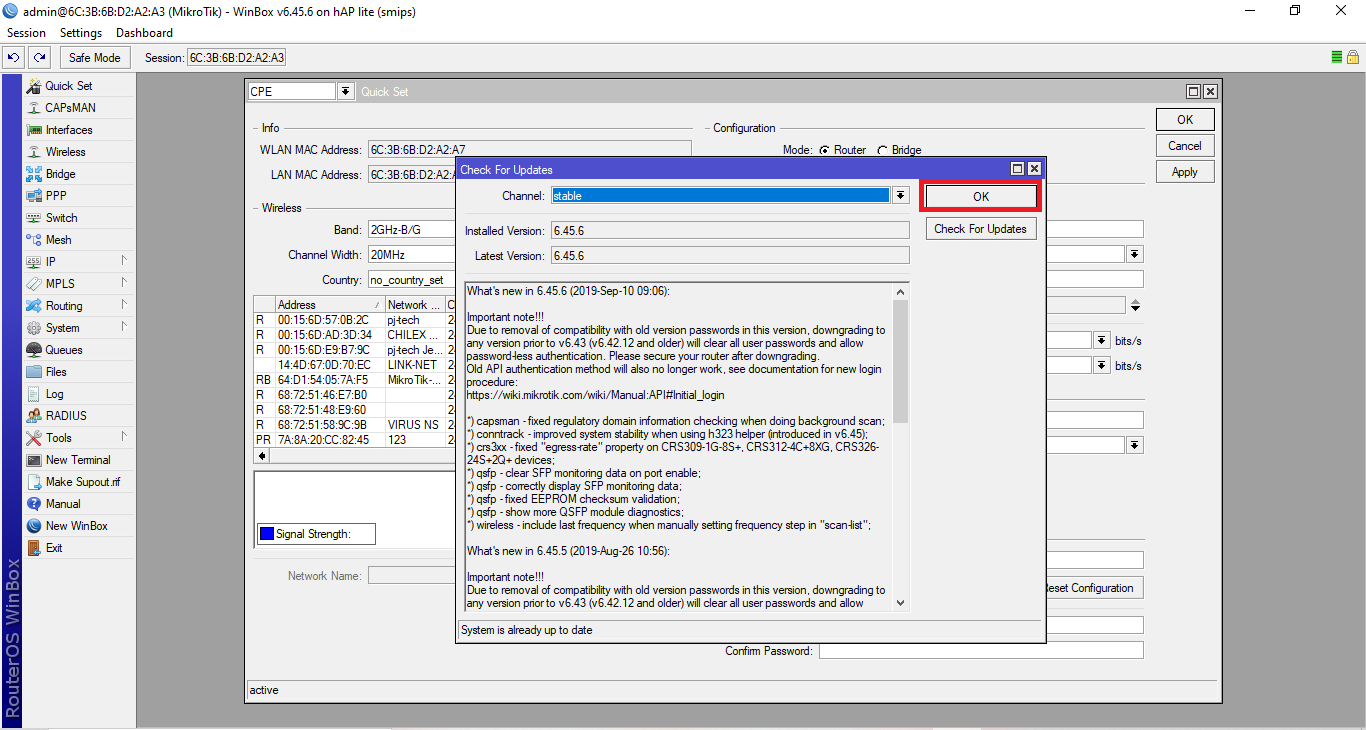This screenshot has height=730, width=1366.
Task: Expand the Routing submenu arrow
Action: (x=124, y=305)
